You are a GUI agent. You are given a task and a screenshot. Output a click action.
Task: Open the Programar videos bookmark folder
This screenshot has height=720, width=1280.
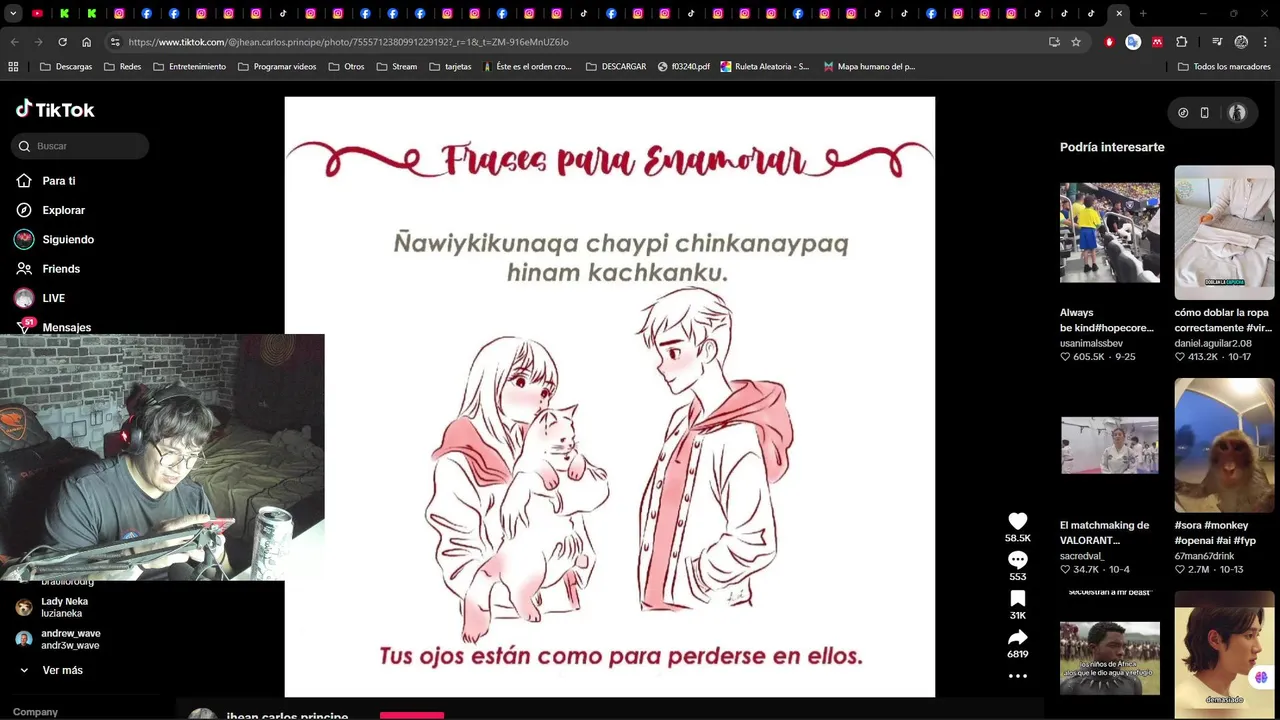pos(277,67)
